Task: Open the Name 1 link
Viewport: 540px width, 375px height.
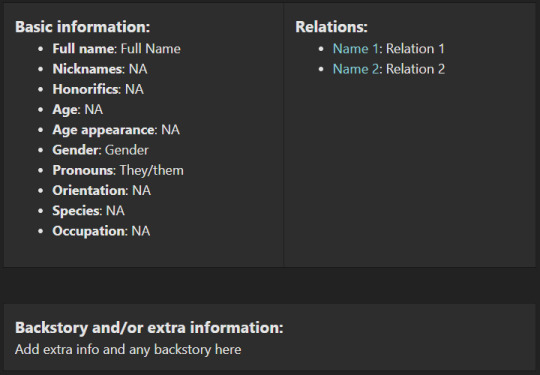Action: 355,49
